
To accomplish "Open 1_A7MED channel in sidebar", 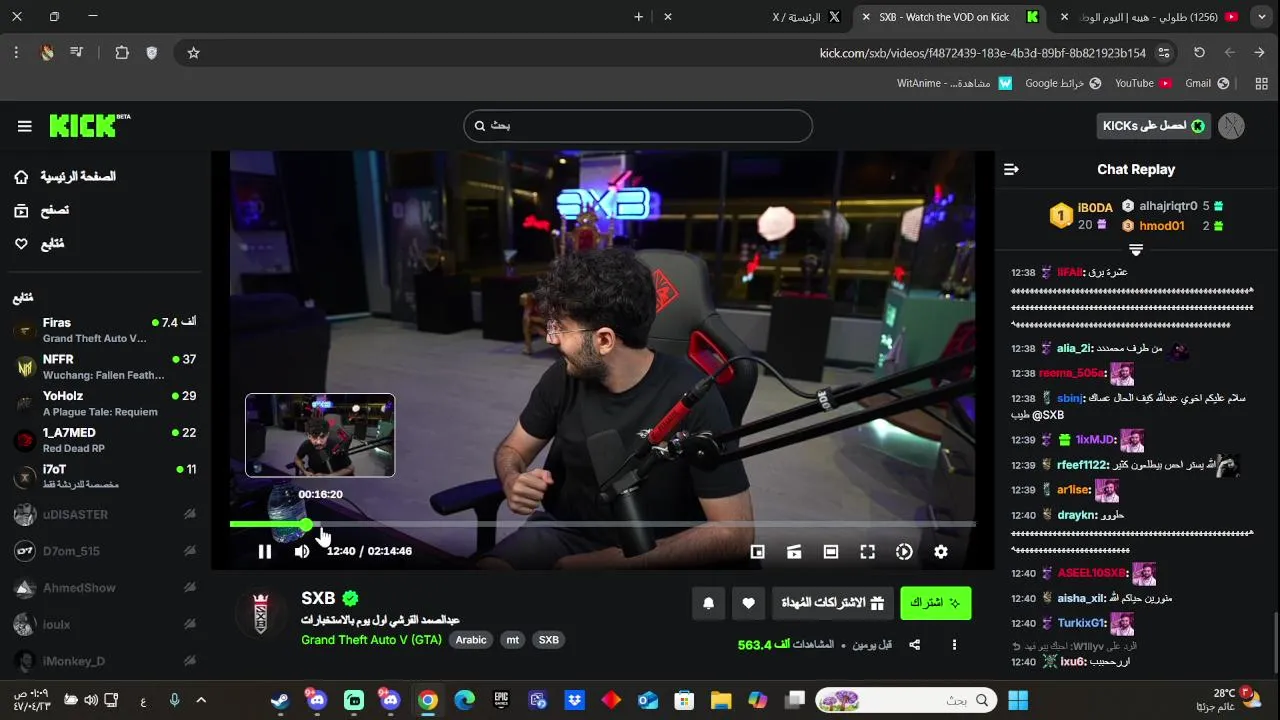I will 105,440.
